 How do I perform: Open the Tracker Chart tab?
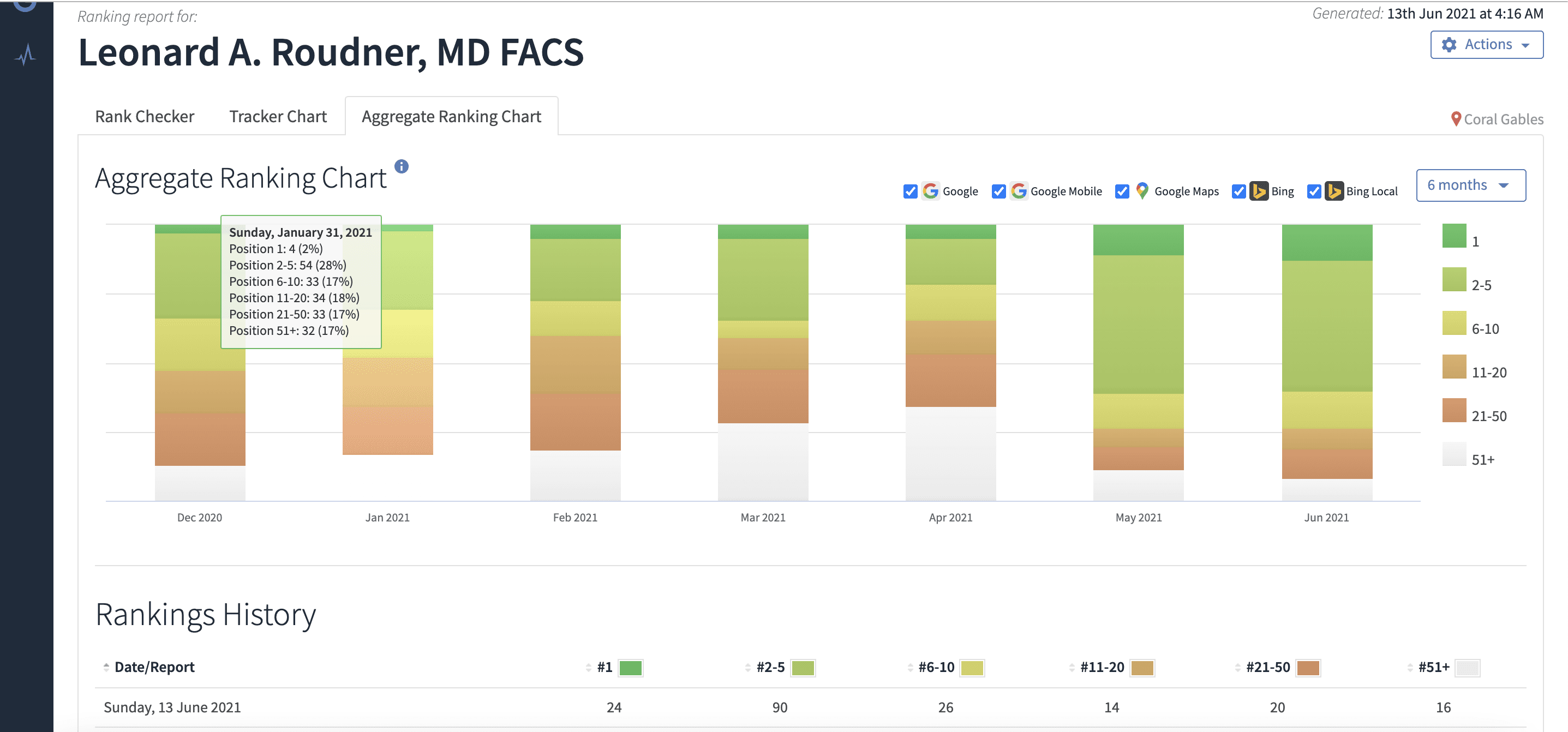point(278,116)
